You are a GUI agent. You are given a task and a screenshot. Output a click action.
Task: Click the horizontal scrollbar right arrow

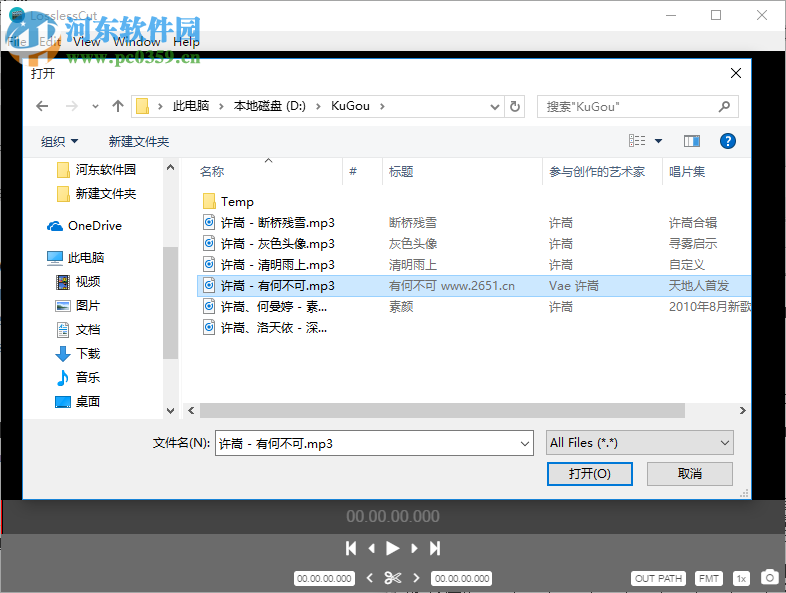[742, 411]
